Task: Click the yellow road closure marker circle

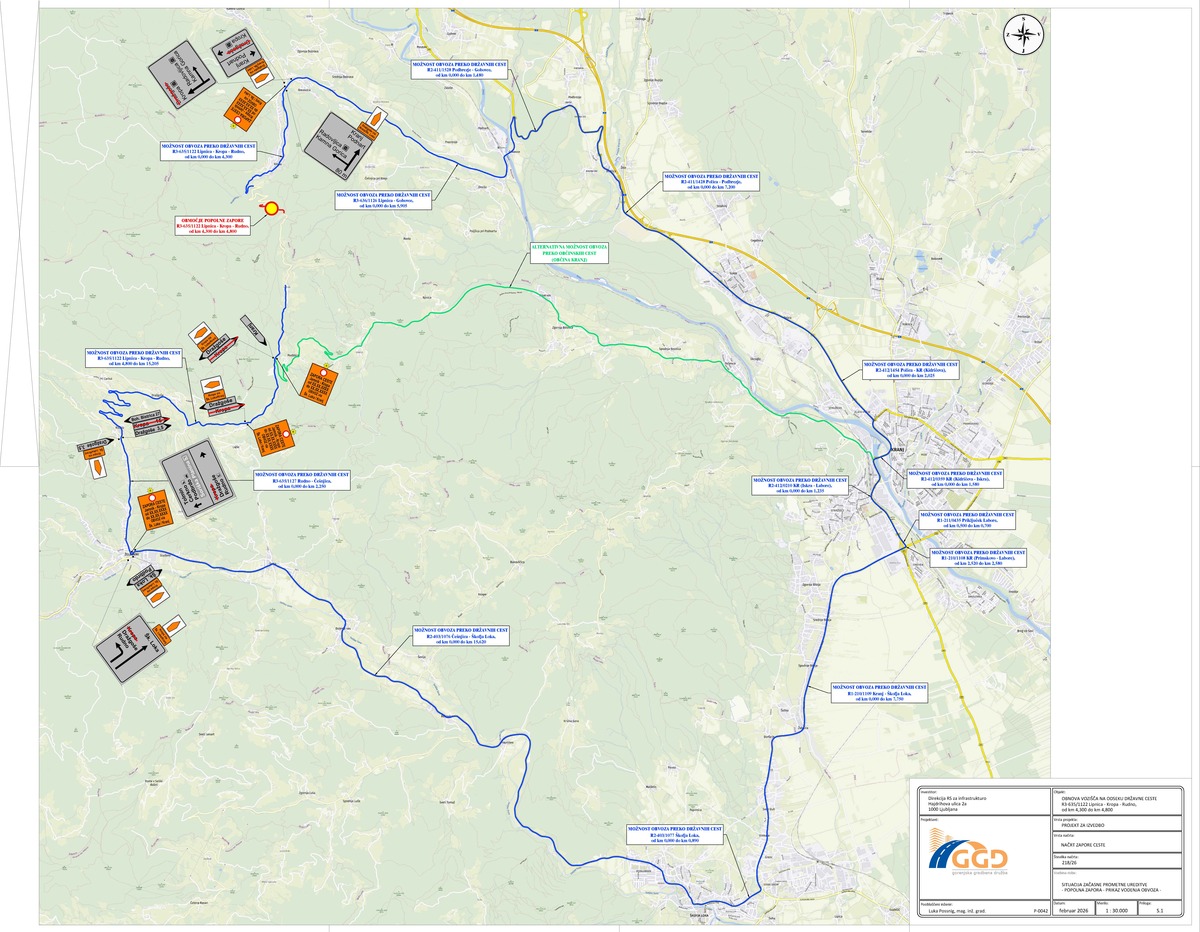Action: click(270, 208)
